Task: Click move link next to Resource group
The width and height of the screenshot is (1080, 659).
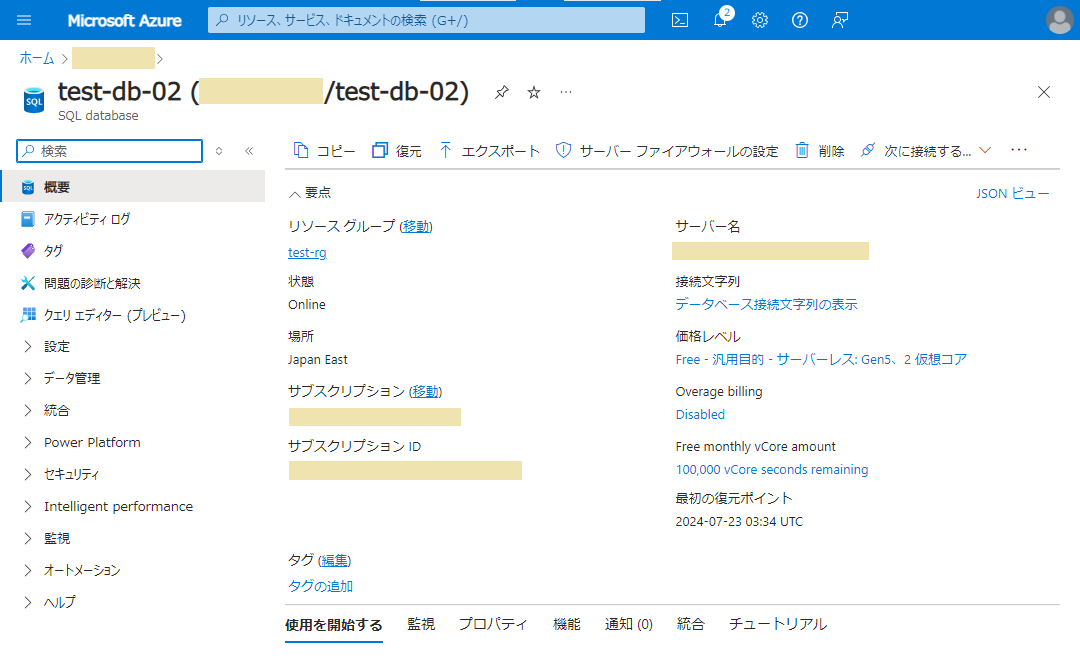Action: click(416, 226)
